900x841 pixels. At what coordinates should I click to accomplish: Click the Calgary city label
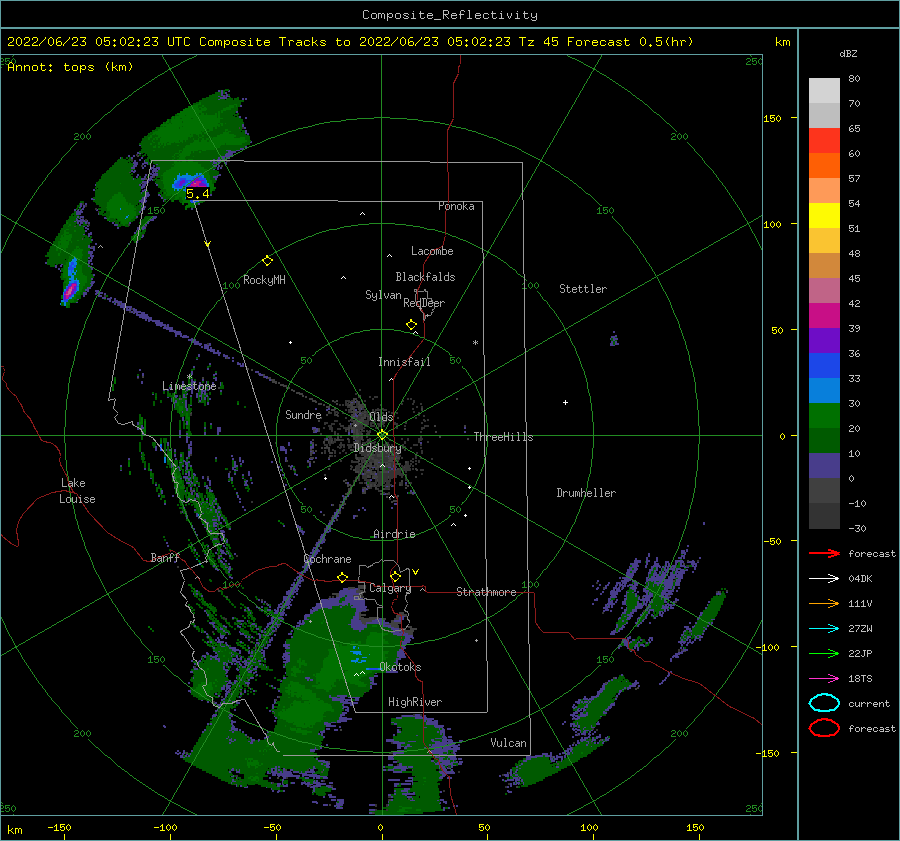coord(390,588)
